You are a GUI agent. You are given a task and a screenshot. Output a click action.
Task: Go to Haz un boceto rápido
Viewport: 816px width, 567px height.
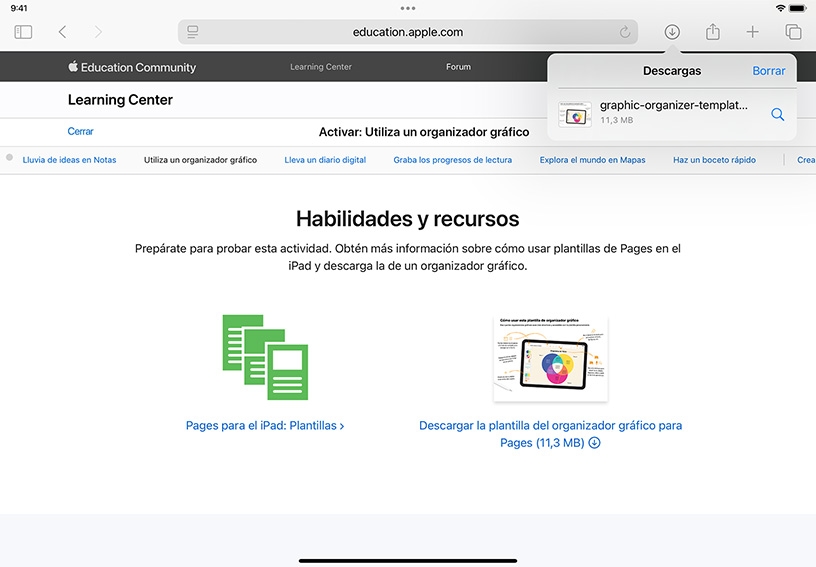click(x=715, y=160)
